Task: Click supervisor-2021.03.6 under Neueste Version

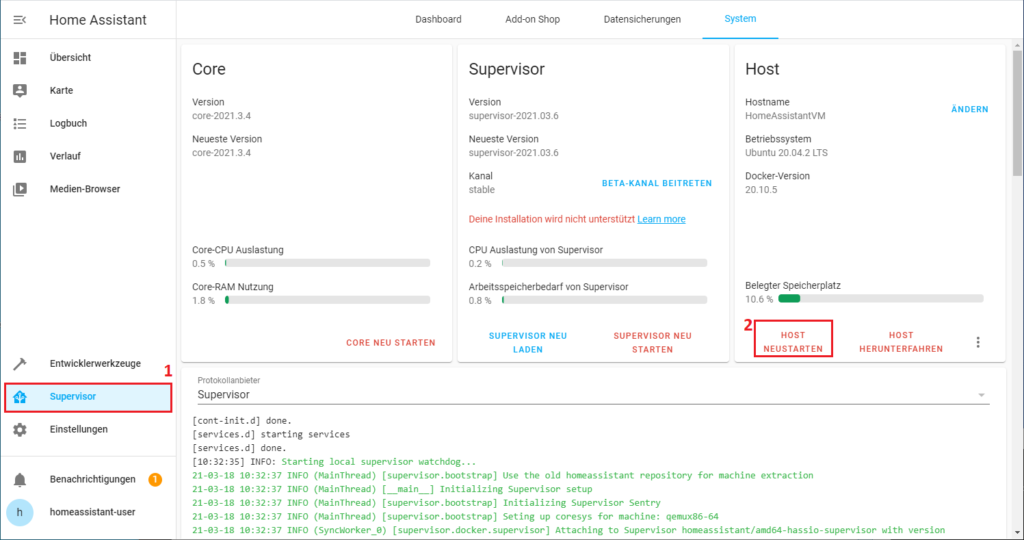Action: [x=513, y=153]
